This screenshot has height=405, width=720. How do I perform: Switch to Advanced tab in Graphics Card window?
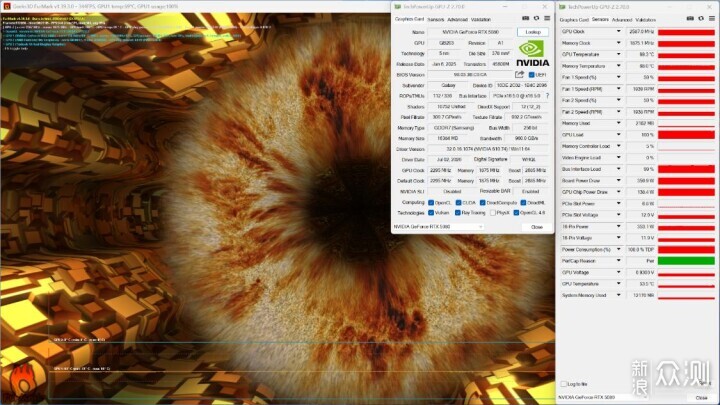457,19
